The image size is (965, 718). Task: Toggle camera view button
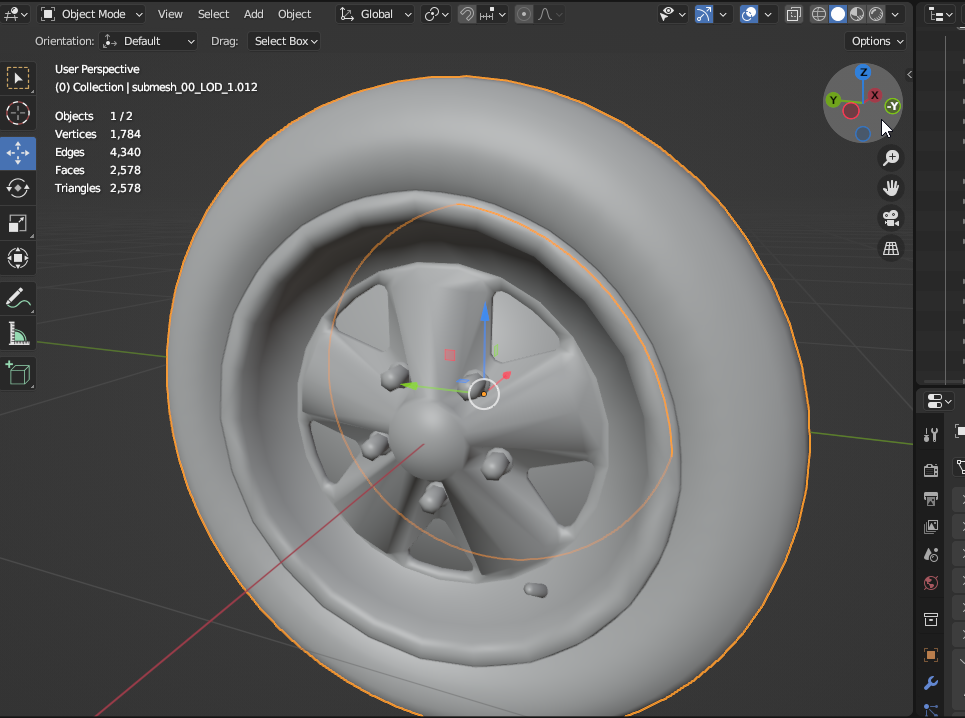pos(890,218)
